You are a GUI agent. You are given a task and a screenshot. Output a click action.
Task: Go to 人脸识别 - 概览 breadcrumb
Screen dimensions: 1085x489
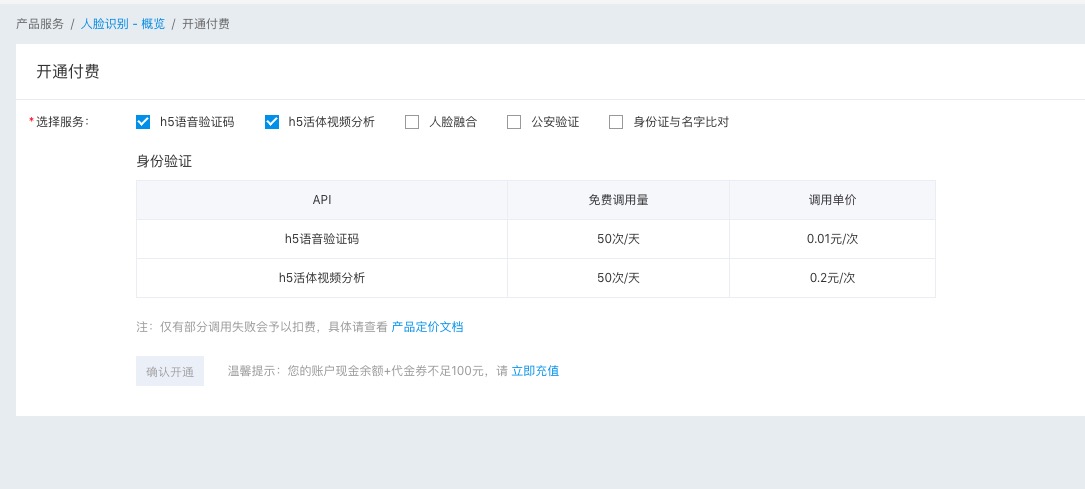[123, 23]
